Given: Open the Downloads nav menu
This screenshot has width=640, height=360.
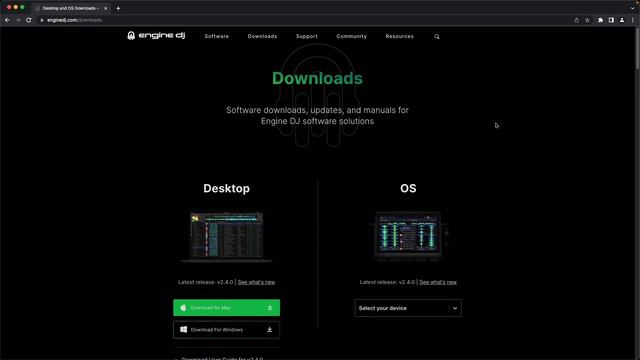Looking at the screenshot, I should tap(262, 36).
